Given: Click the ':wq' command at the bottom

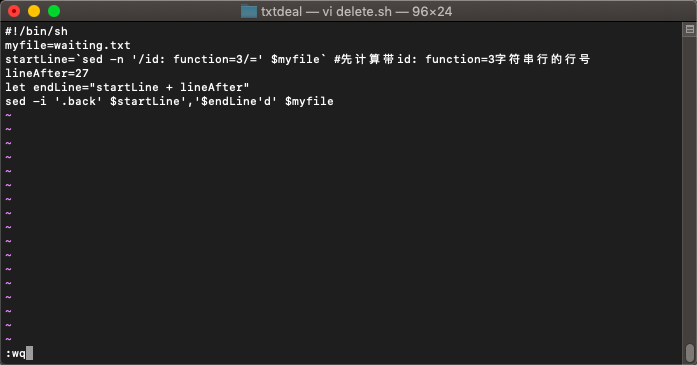Looking at the screenshot, I should point(16,354).
